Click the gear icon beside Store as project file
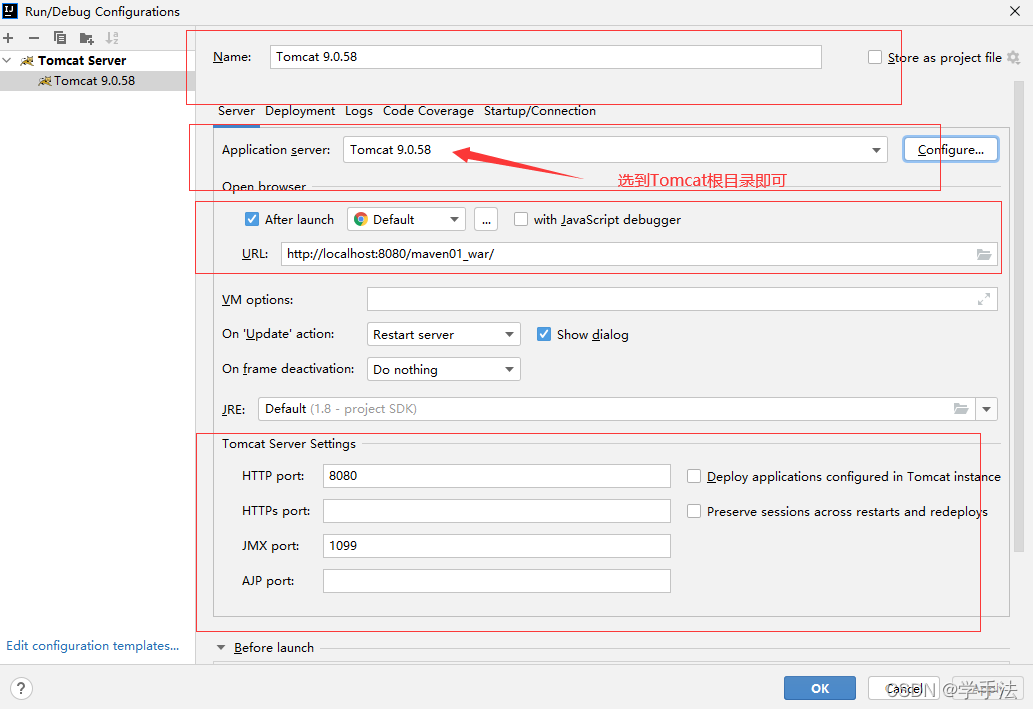The image size is (1033, 709). pos(1013,58)
